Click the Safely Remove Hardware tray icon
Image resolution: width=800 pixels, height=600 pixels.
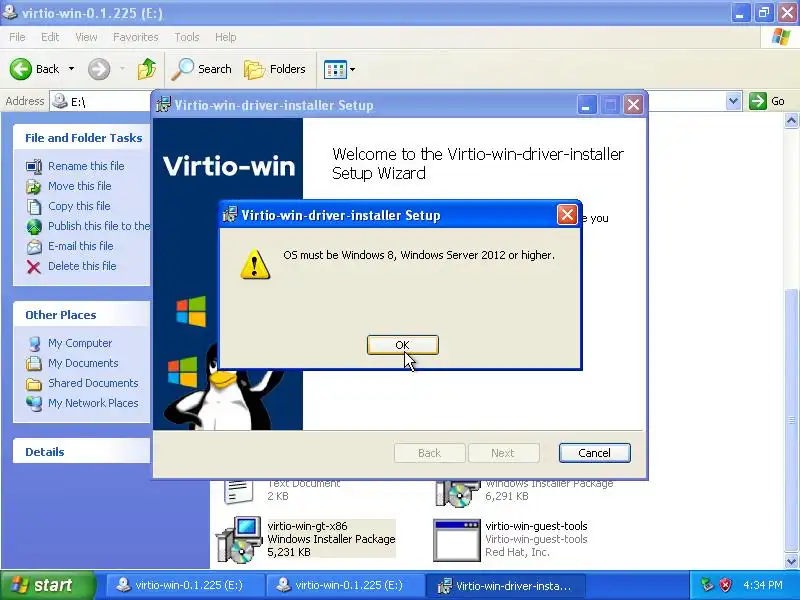pos(707,585)
